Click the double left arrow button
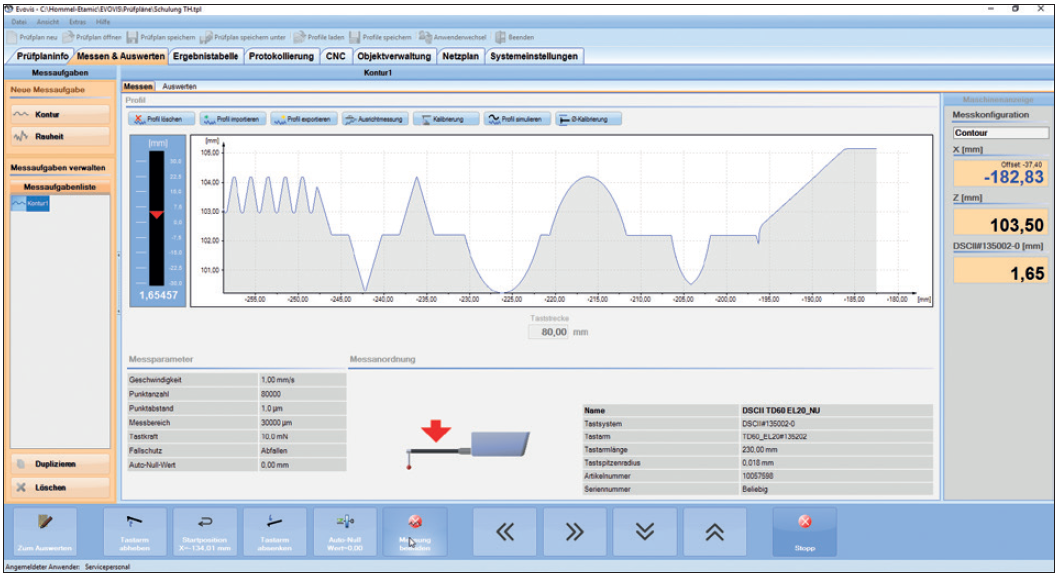This screenshot has height=579, width=1059. [x=505, y=532]
